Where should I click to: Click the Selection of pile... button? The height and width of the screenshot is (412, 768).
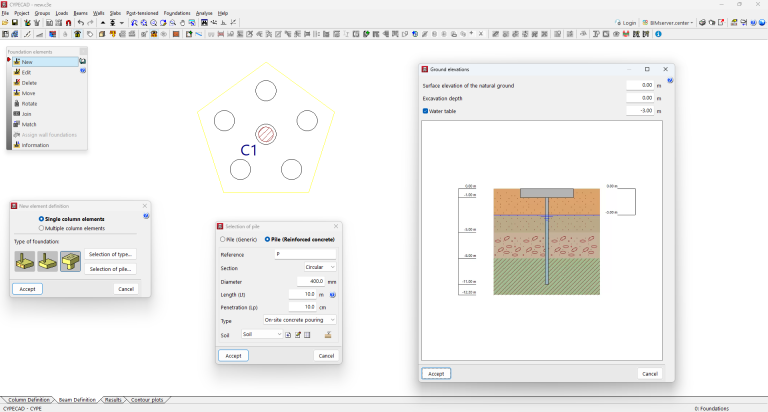click(110, 269)
